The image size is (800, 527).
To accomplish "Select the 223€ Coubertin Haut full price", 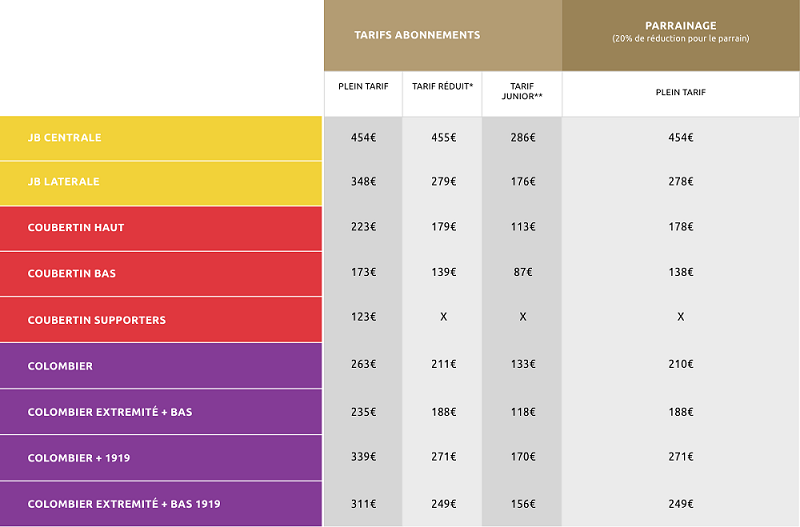I will (x=363, y=227).
